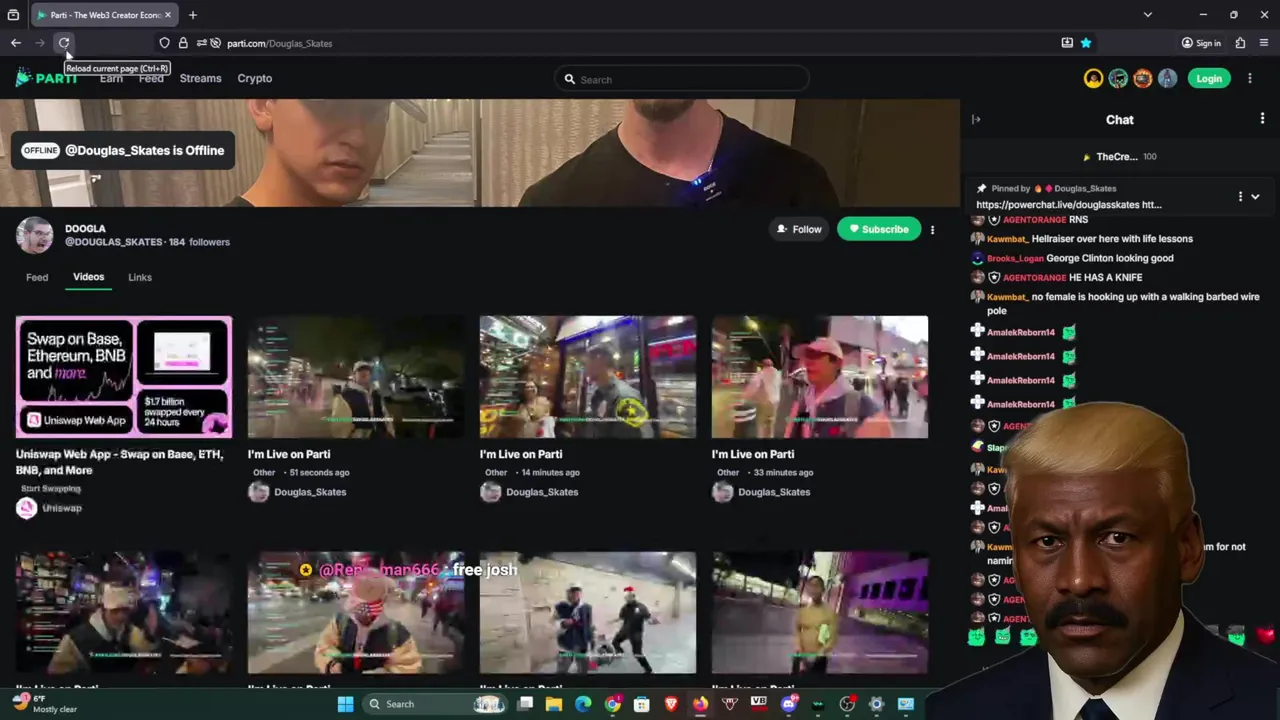This screenshot has width=1280, height=720.
Task: Click the green-ringed avatar in the header
Action: click(x=1118, y=79)
